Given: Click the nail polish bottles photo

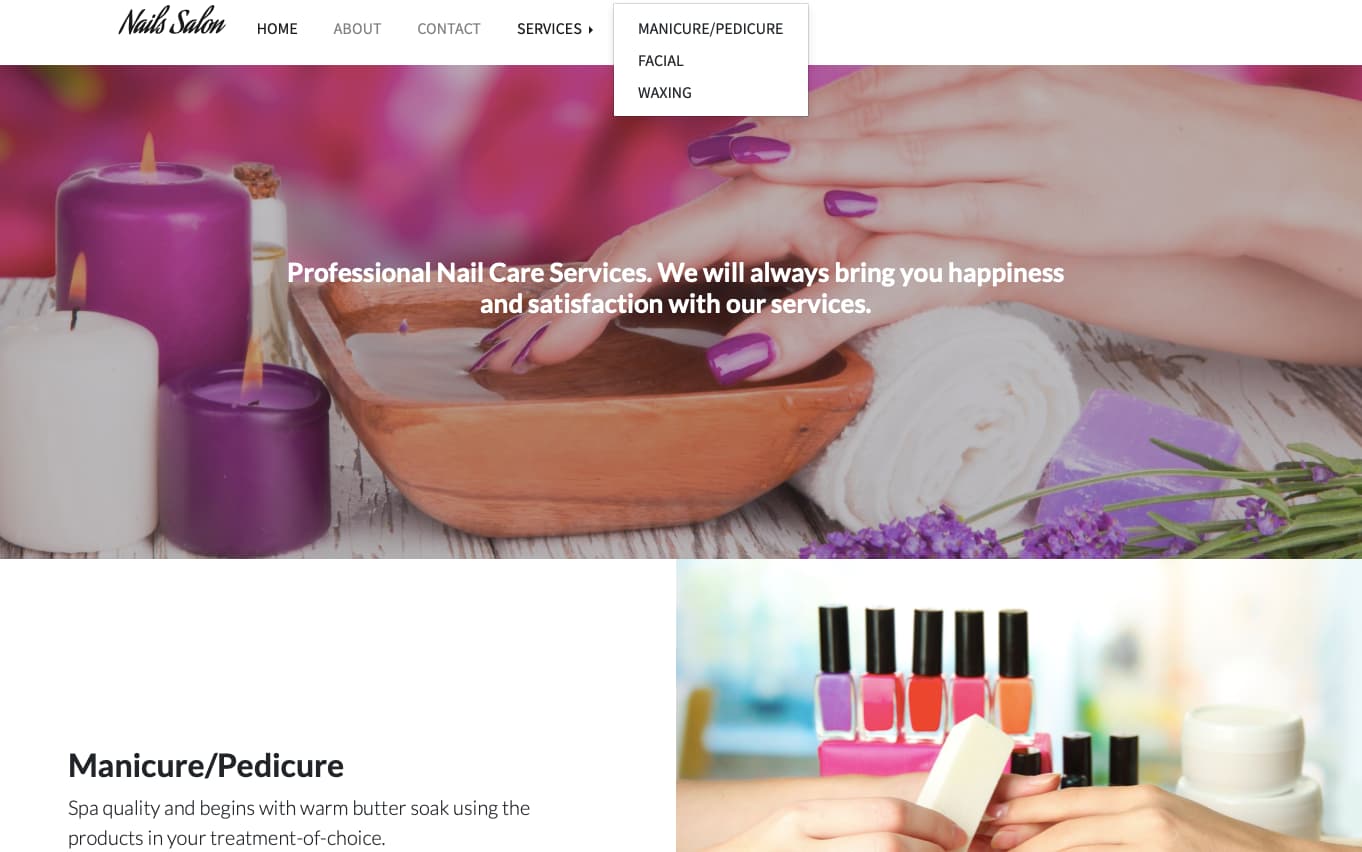Looking at the screenshot, I should point(1019,705).
